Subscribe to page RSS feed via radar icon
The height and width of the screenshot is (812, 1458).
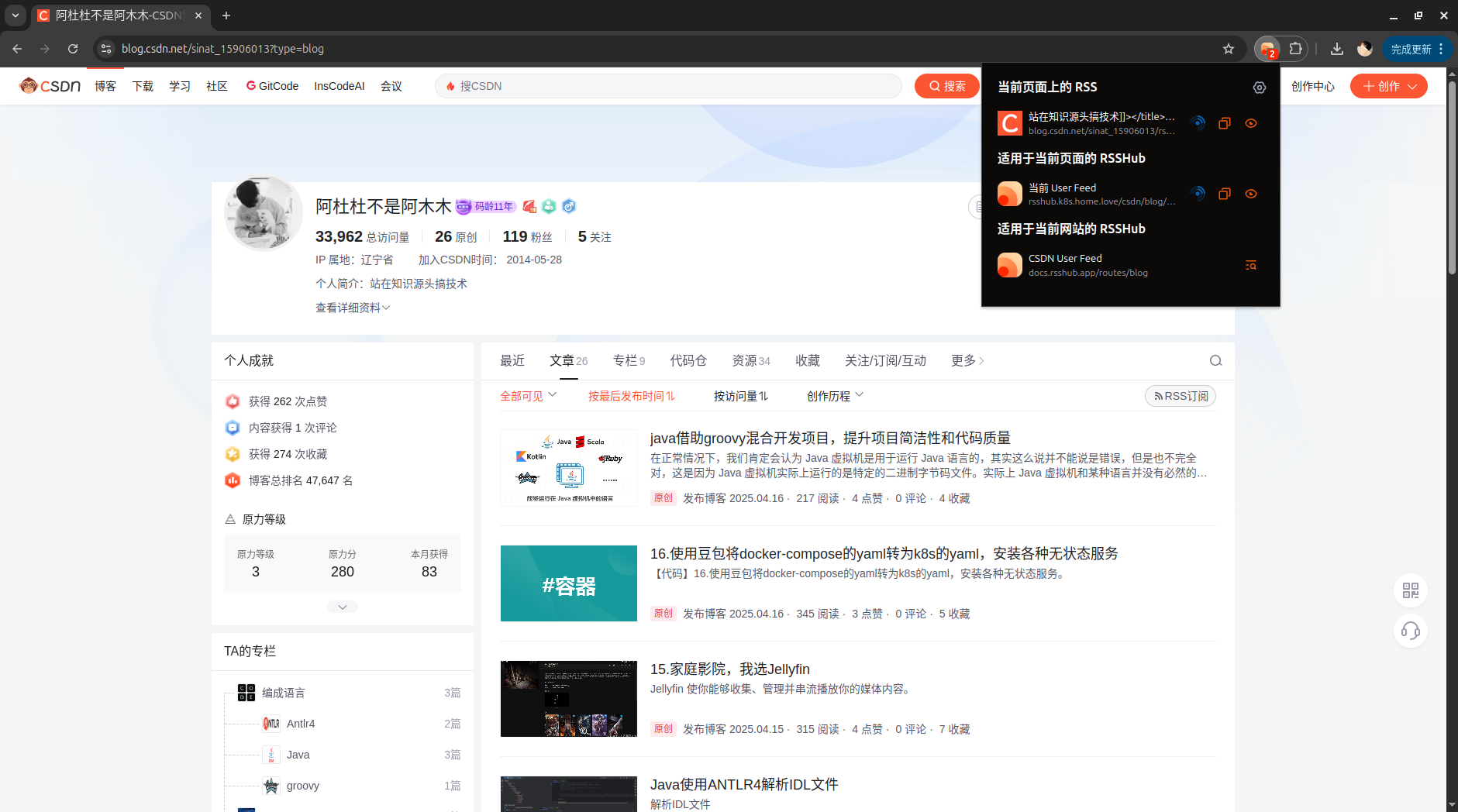point(1198,123)
